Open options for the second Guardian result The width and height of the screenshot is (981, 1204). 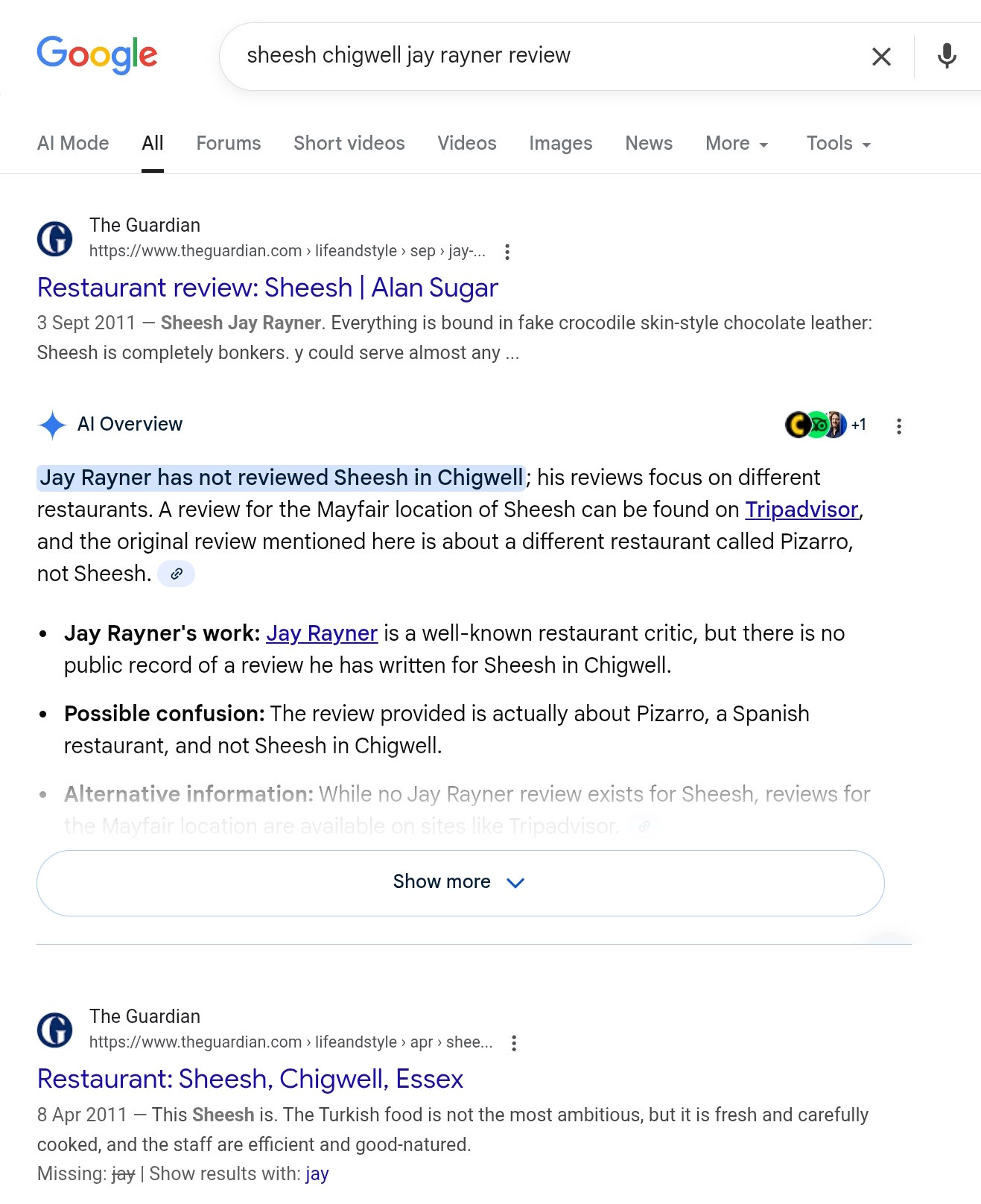pyautogui.click(x=514, y=1043)
